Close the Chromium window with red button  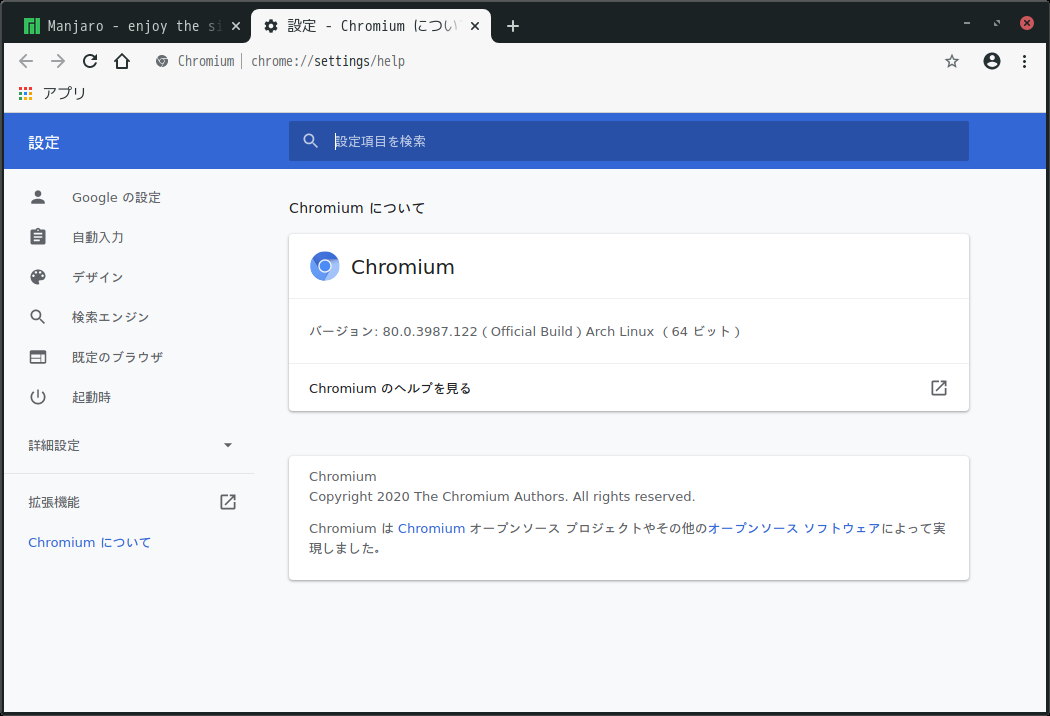click(x=1027, y=23)
